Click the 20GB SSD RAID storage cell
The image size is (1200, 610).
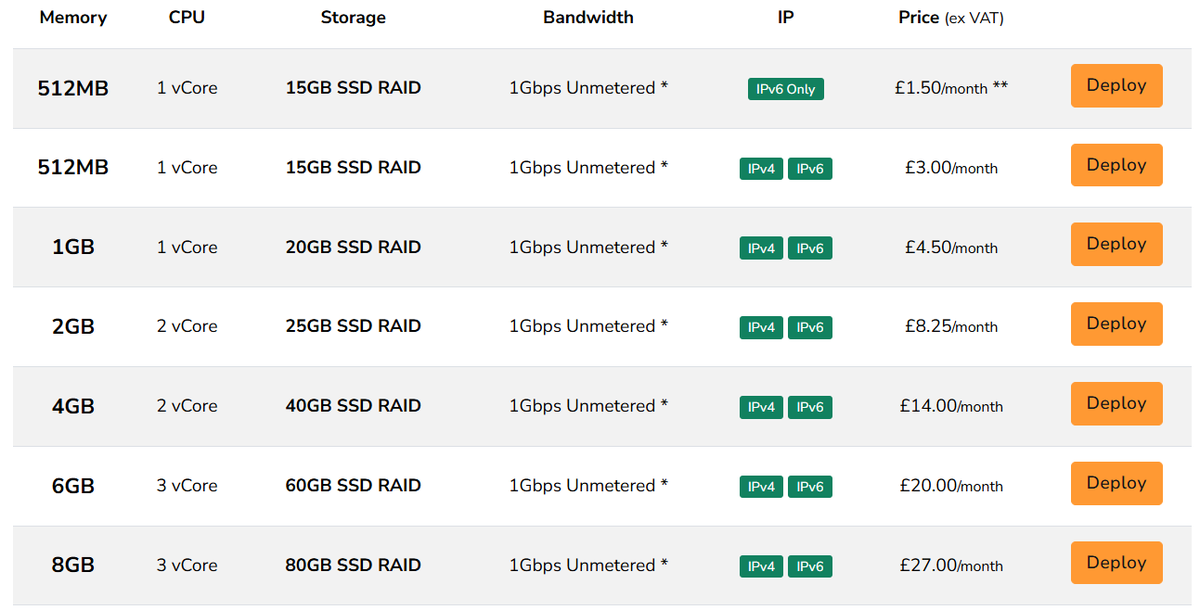pos(353,247)
